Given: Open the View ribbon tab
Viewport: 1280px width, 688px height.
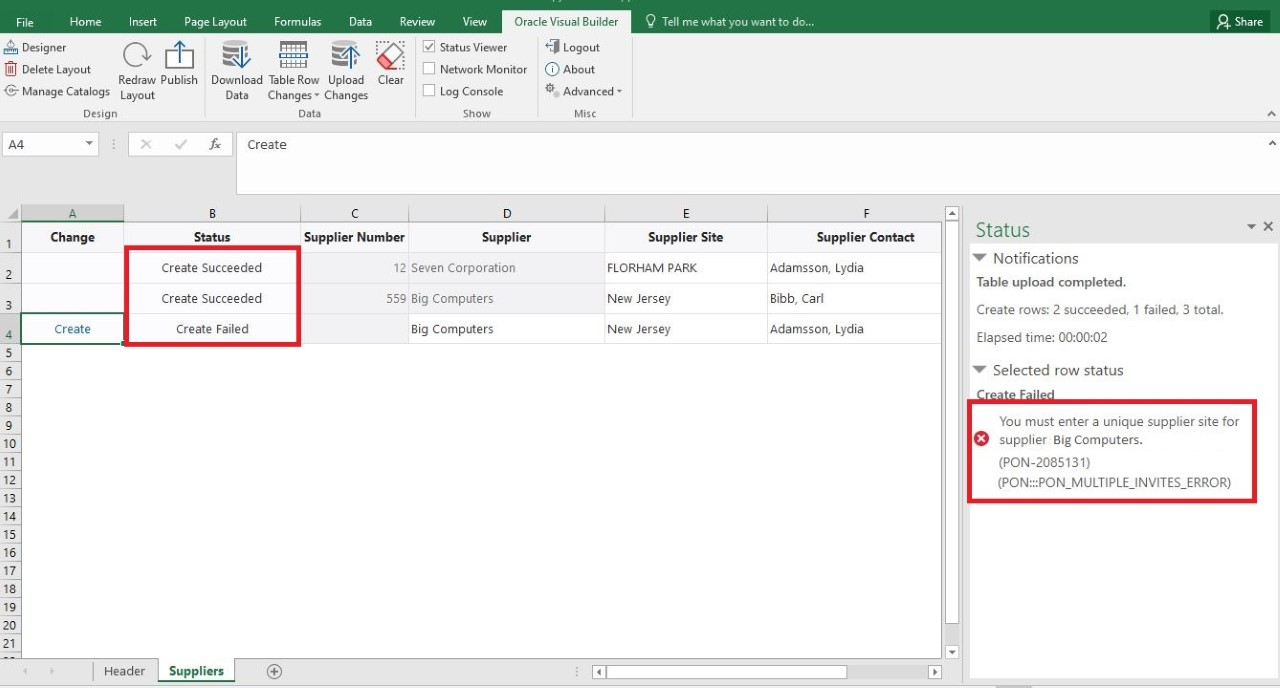Looking at the screenshot, I should point(475,21).
